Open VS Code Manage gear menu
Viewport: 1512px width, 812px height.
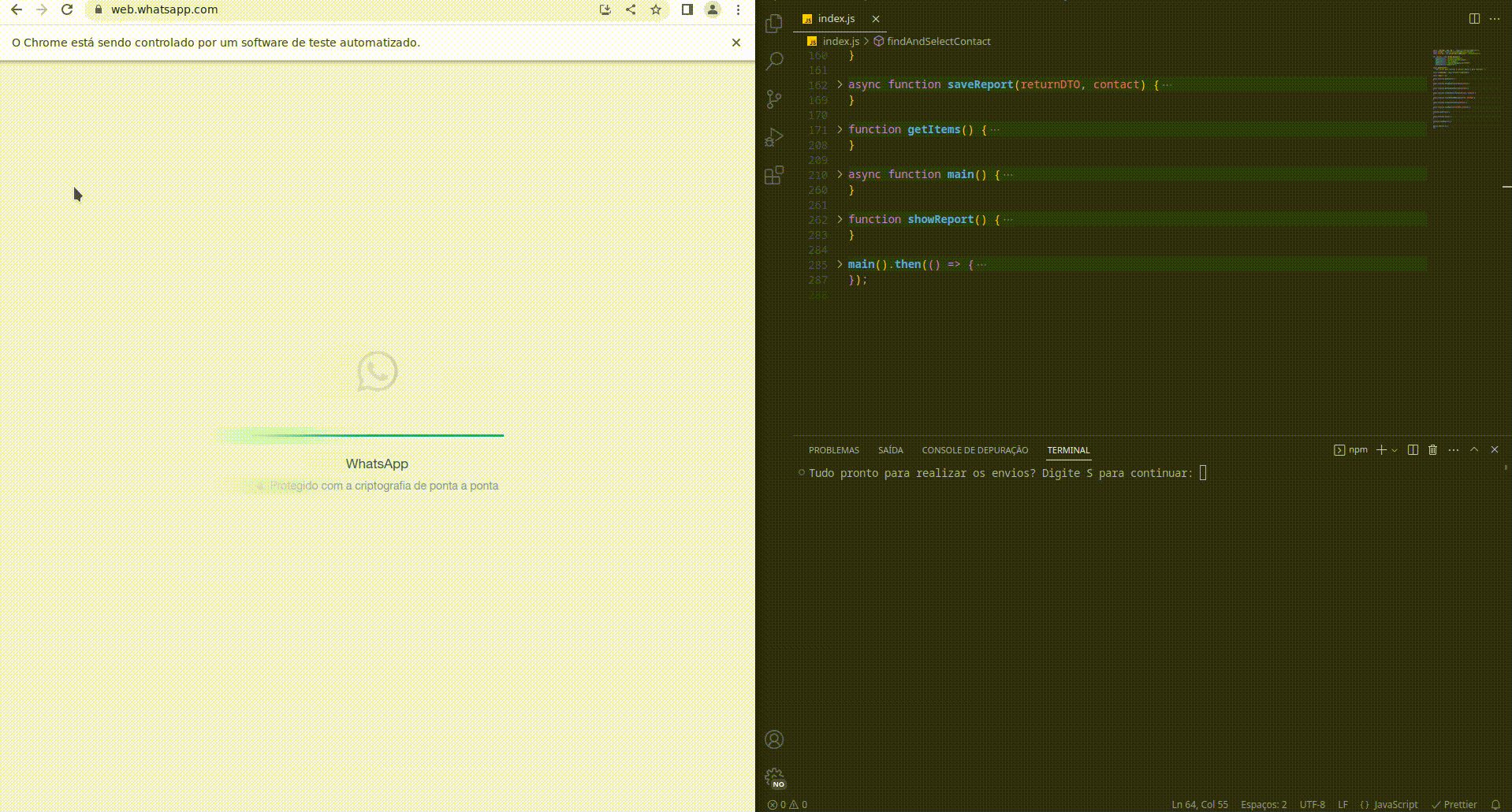point(774,777)
